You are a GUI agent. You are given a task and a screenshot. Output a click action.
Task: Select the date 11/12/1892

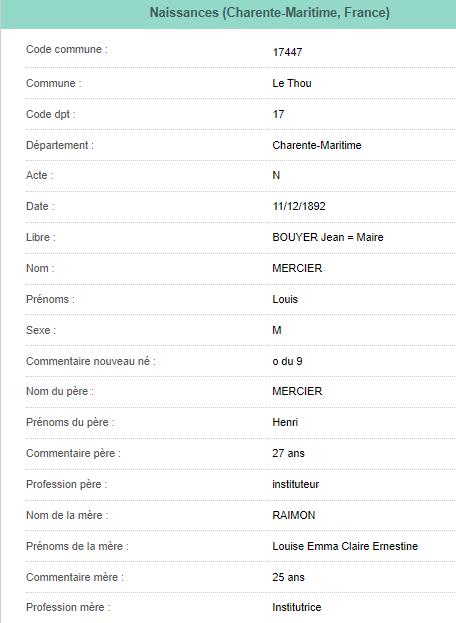[299, 206]
